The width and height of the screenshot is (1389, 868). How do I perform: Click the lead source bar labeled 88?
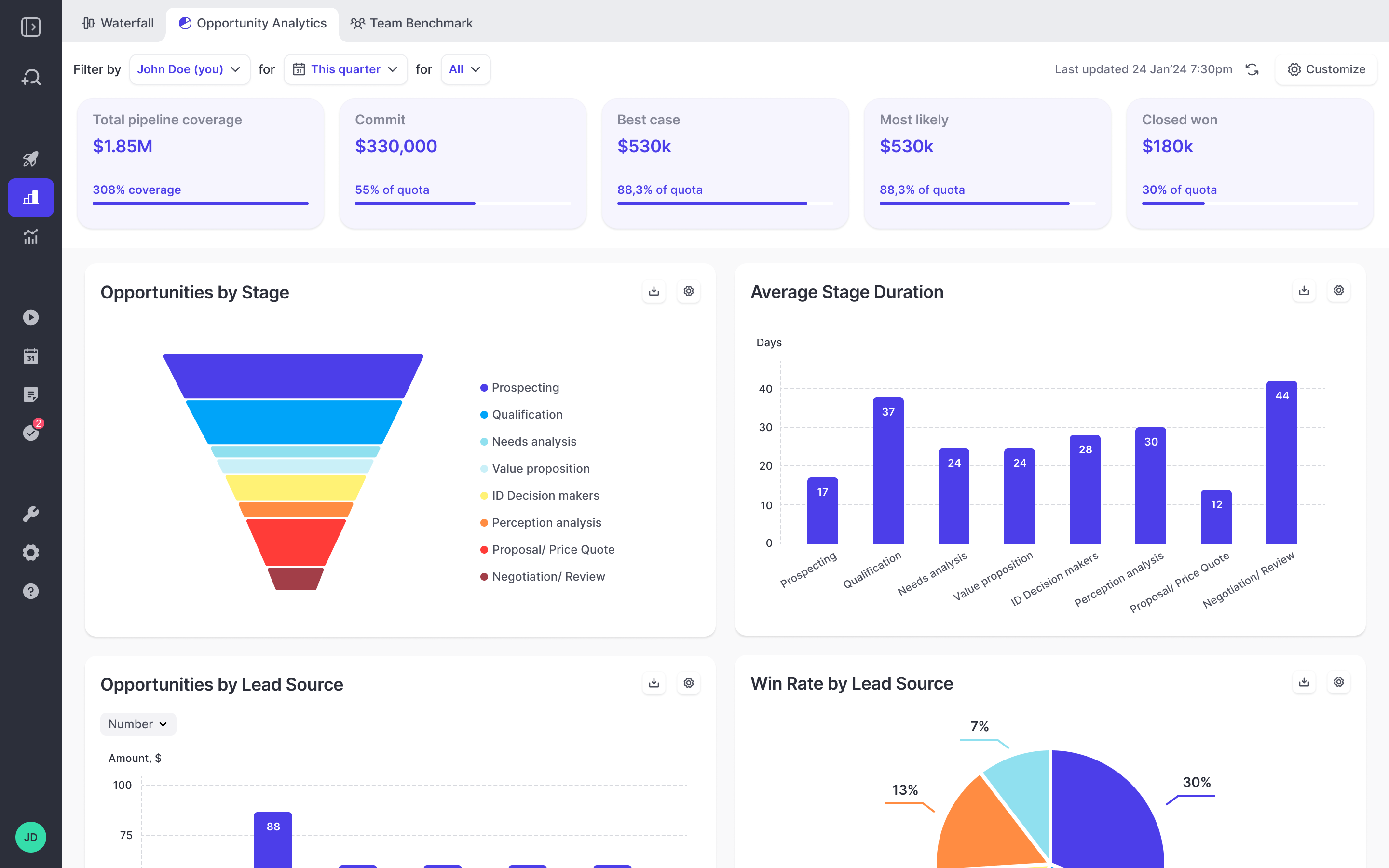(273, 840)
